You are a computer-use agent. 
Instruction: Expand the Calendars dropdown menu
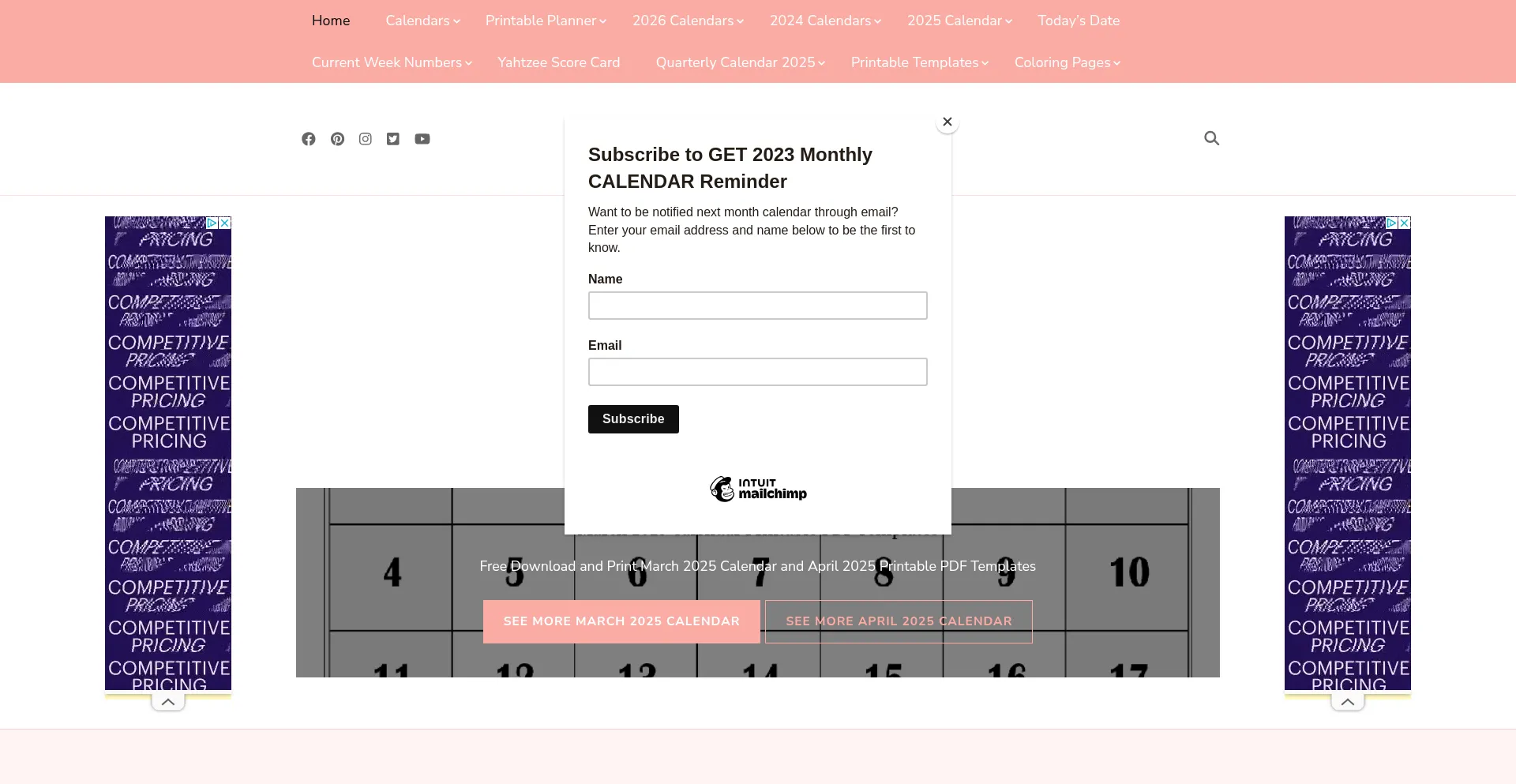(422, 21)
